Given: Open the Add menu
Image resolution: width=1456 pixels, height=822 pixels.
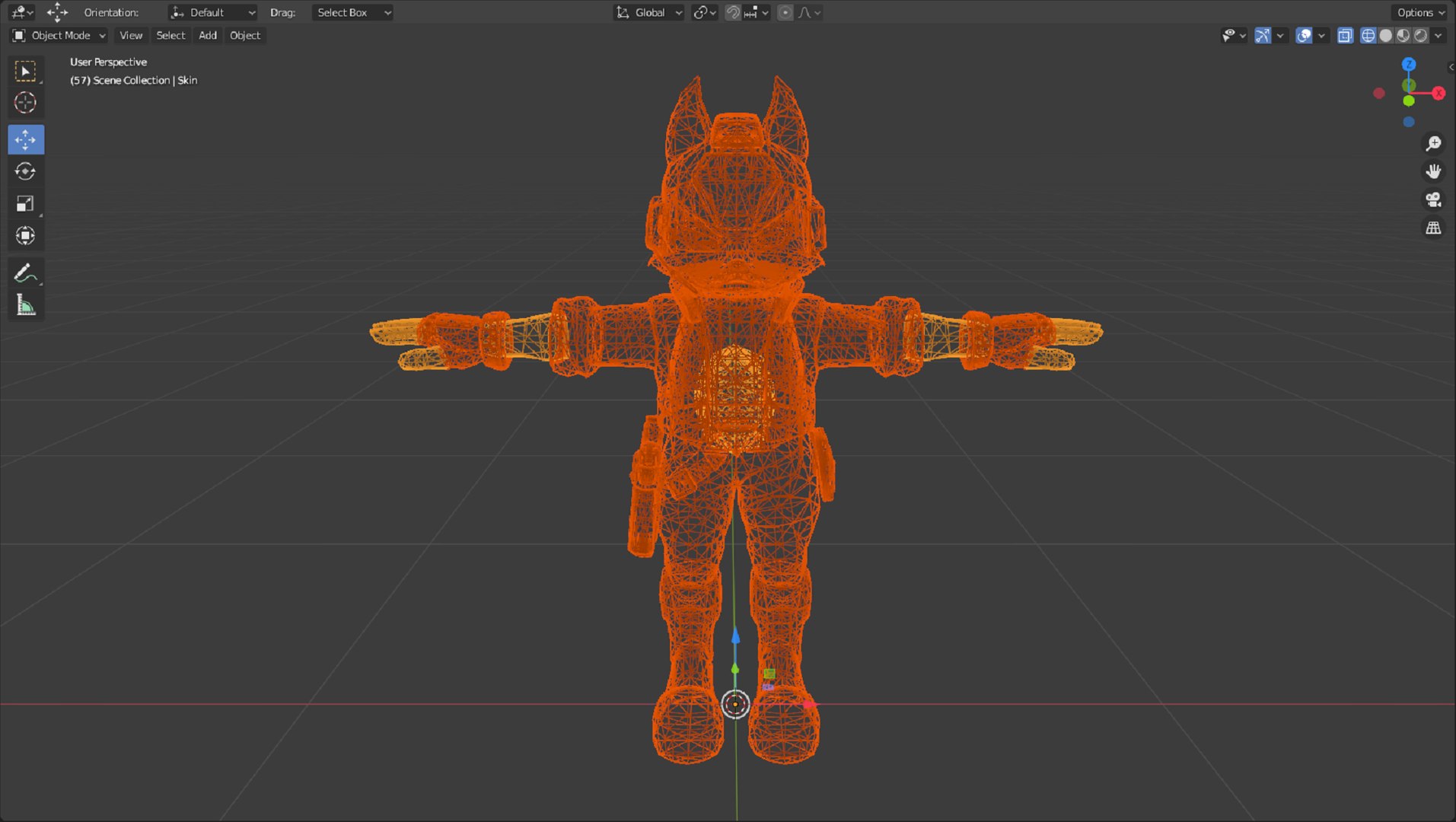Looking at the screenshot, I should pyautogui.click(x=208, y=35).
